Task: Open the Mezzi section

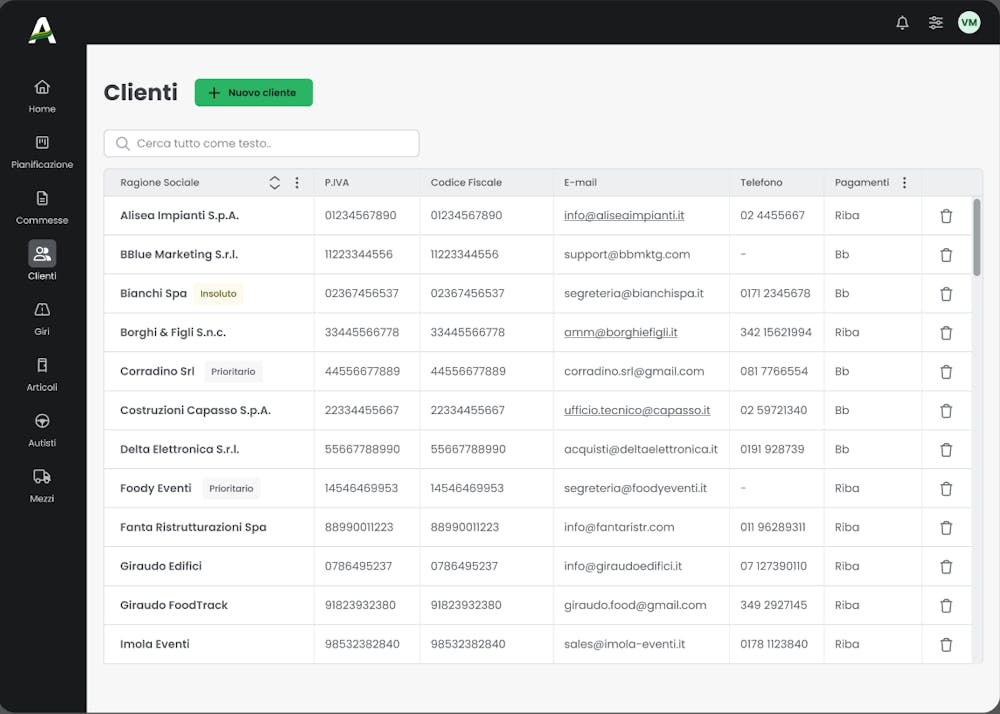Action: [x=41, y=484]
